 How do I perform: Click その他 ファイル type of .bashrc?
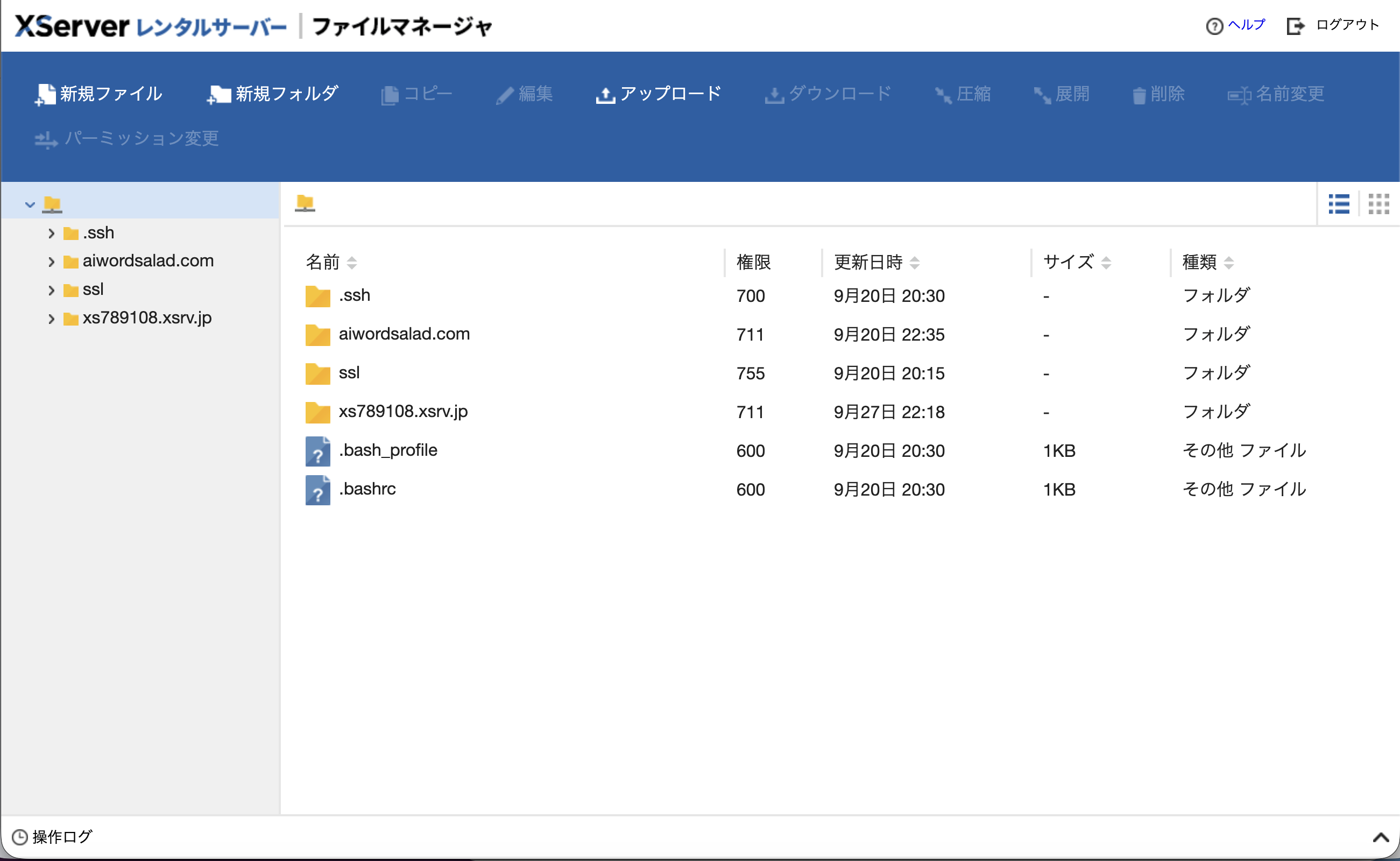pos(1244,489)
